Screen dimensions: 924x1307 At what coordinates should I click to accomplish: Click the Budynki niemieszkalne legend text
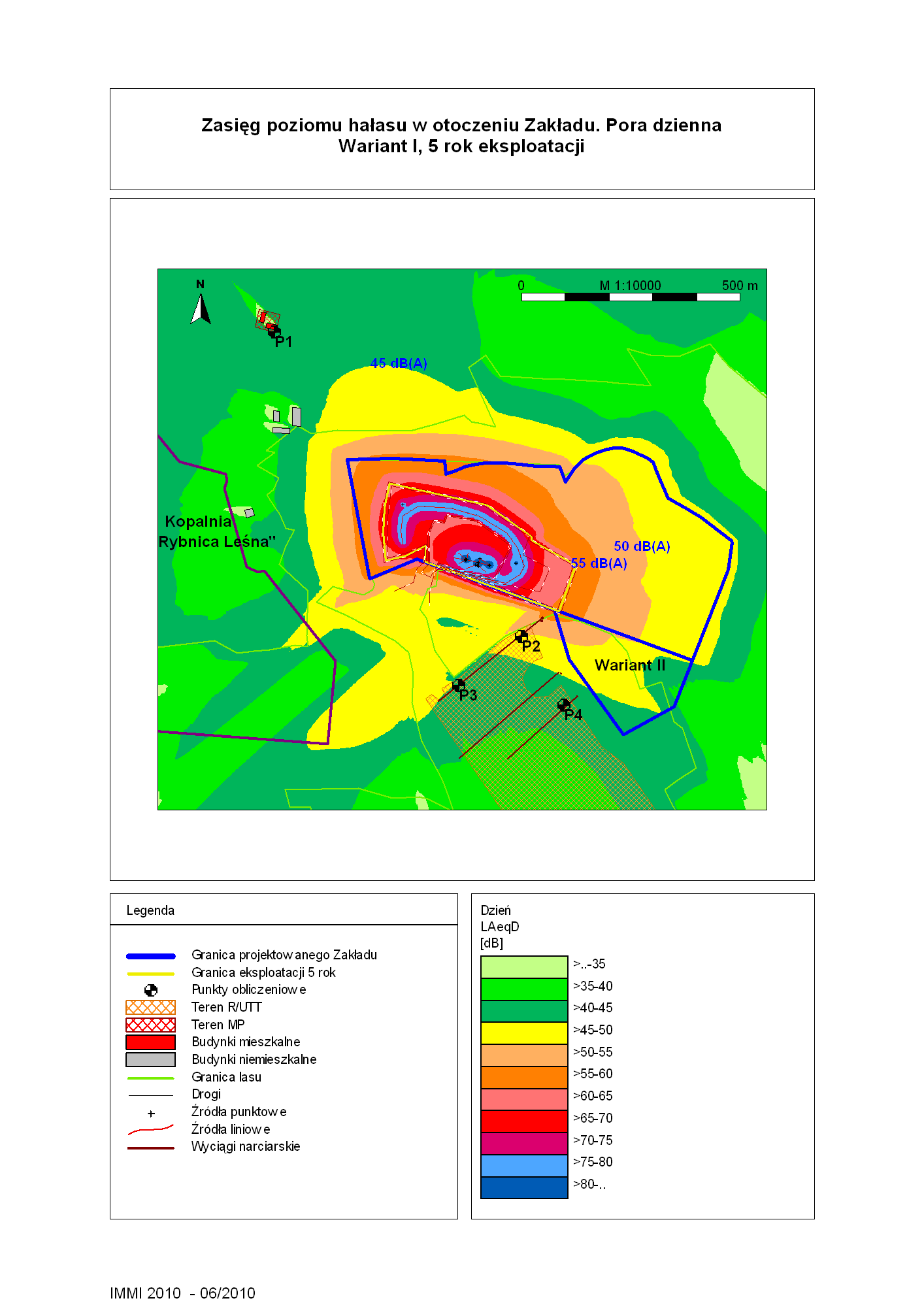[254, 1059]
